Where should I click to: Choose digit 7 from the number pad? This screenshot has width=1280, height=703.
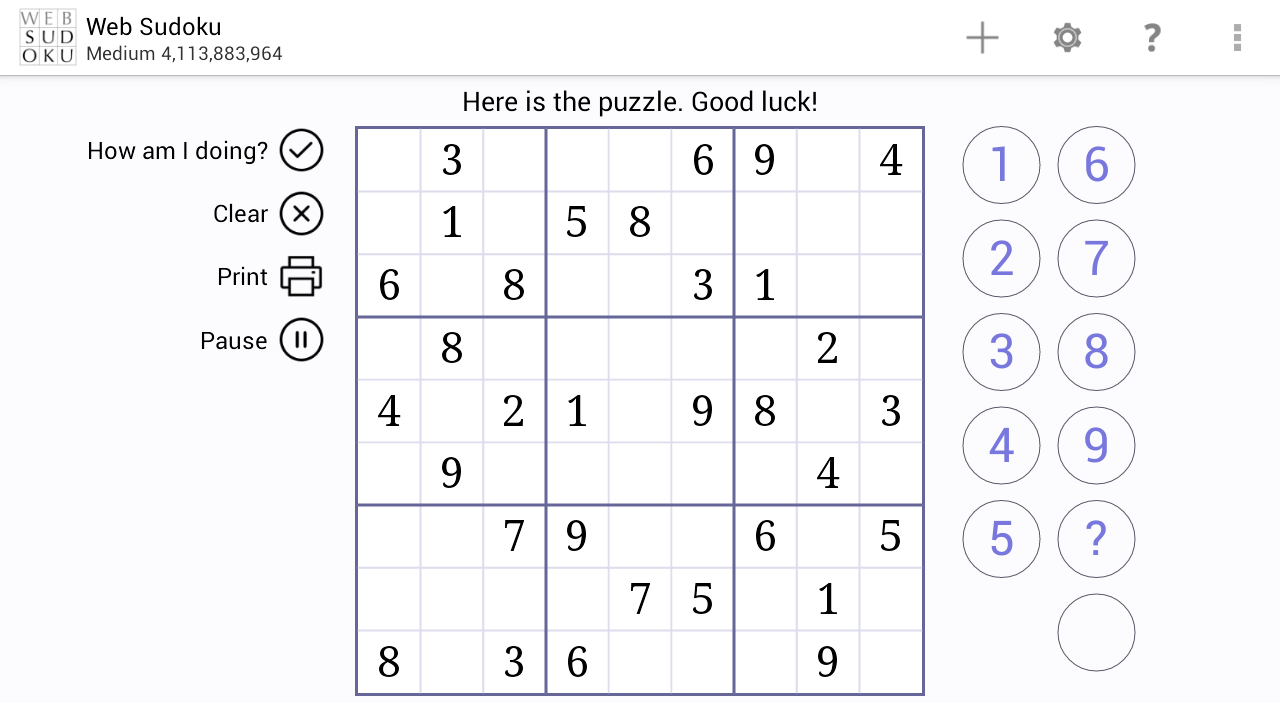click(1096, 259)
